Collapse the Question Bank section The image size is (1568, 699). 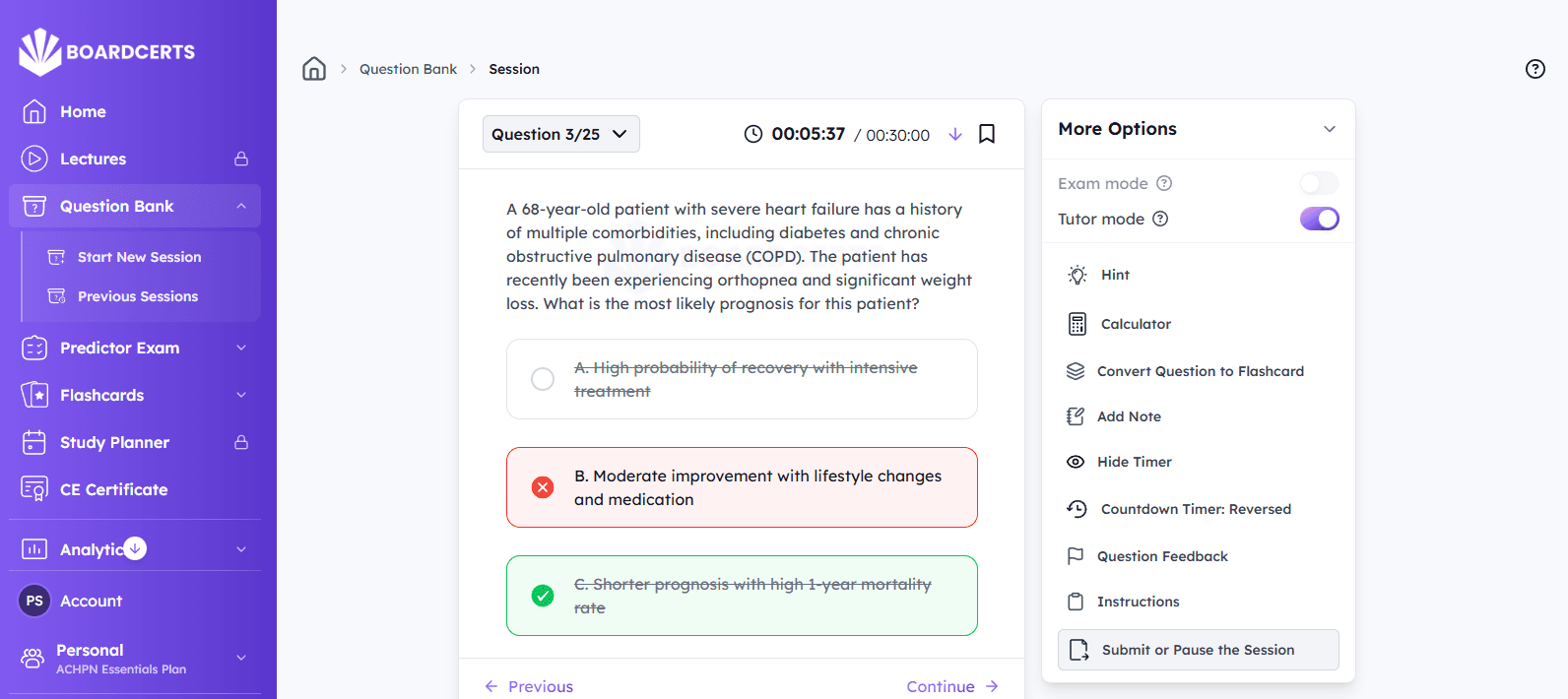(x=241, y=206)
